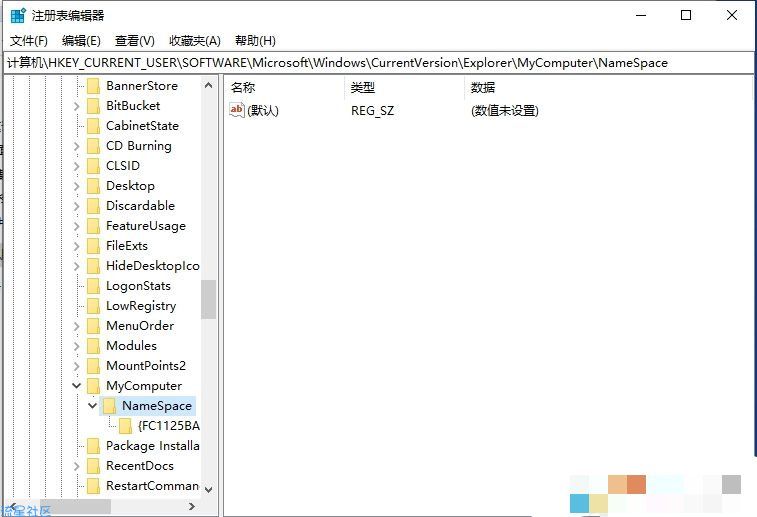The width and height of the screenshot is (757, 517).
Task: Select the Package Installation folder icon
Action: click(x=93, y=446)
